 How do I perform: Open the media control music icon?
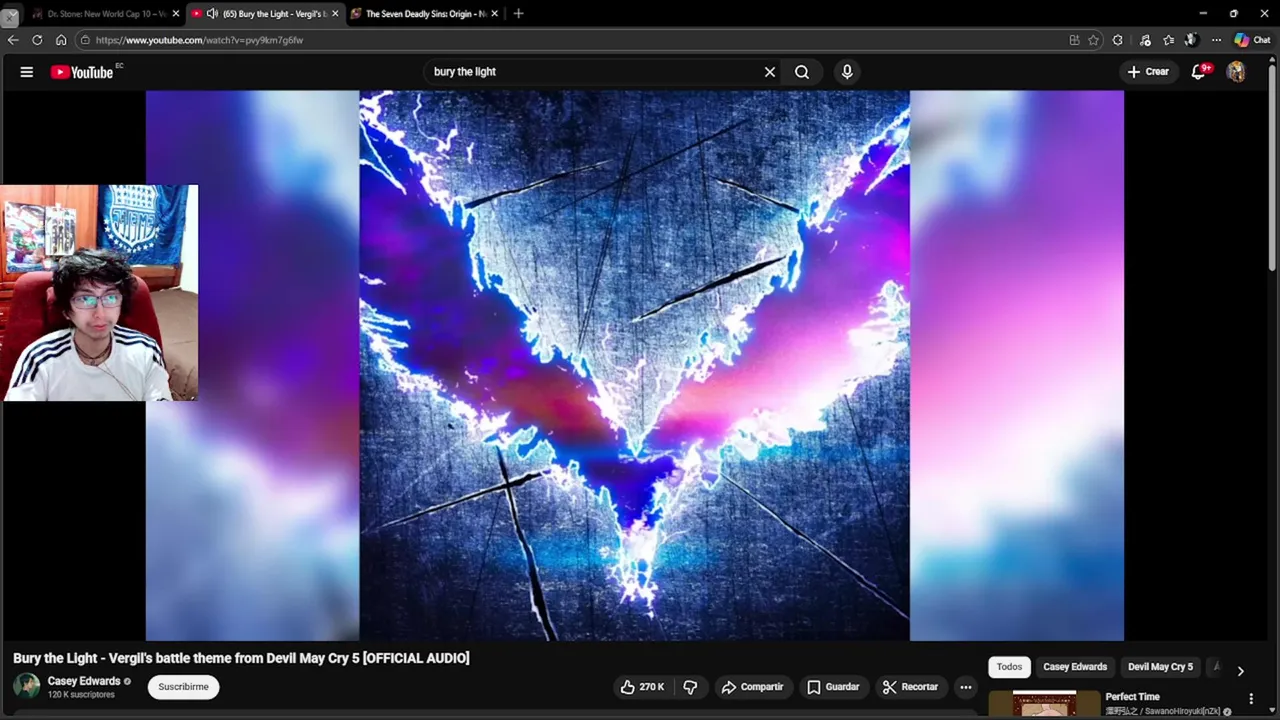tap(1145, 40)
